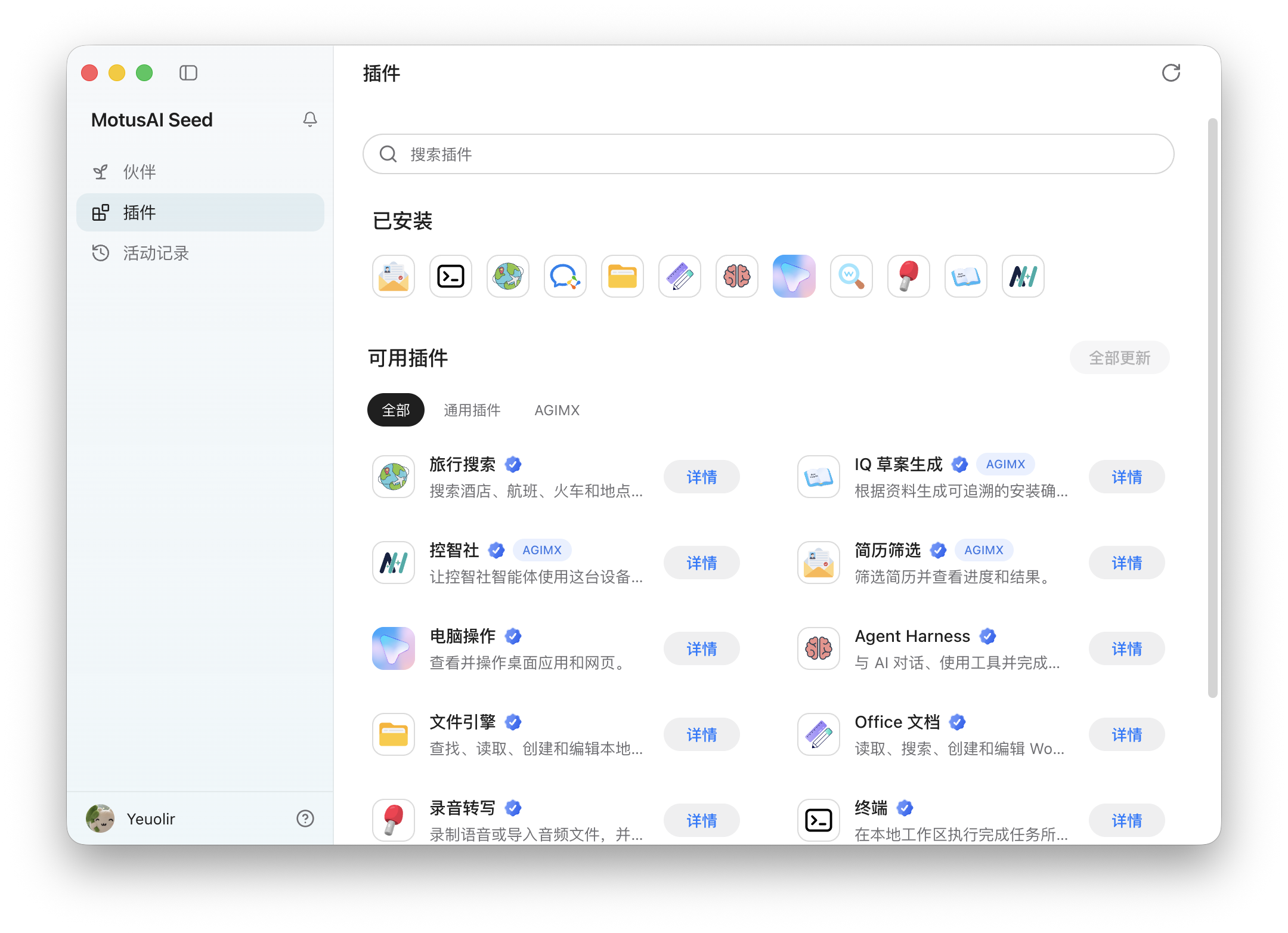The image size is (1288, 933).
Task: Click the 全部更新 button
Action: click(1120, 357)
